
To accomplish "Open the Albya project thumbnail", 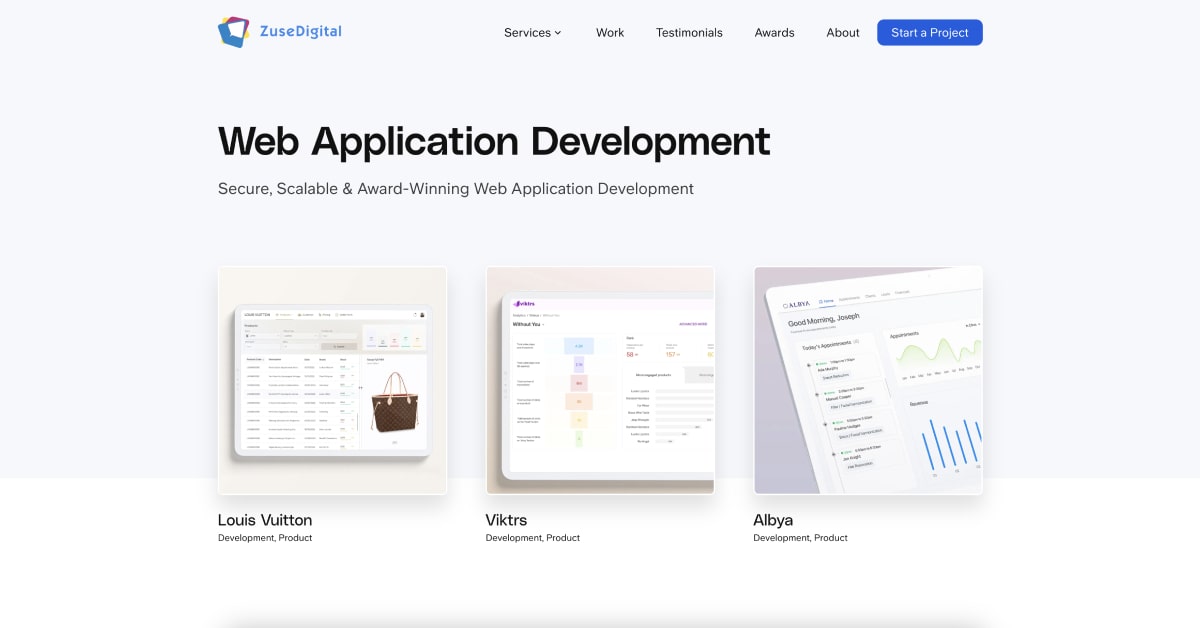I will tap(868, 380).
